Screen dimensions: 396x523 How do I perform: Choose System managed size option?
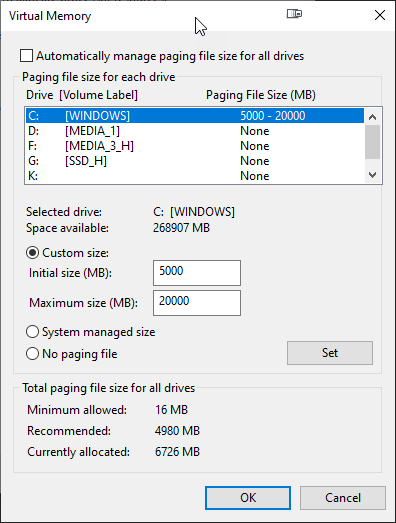(32, 332)
